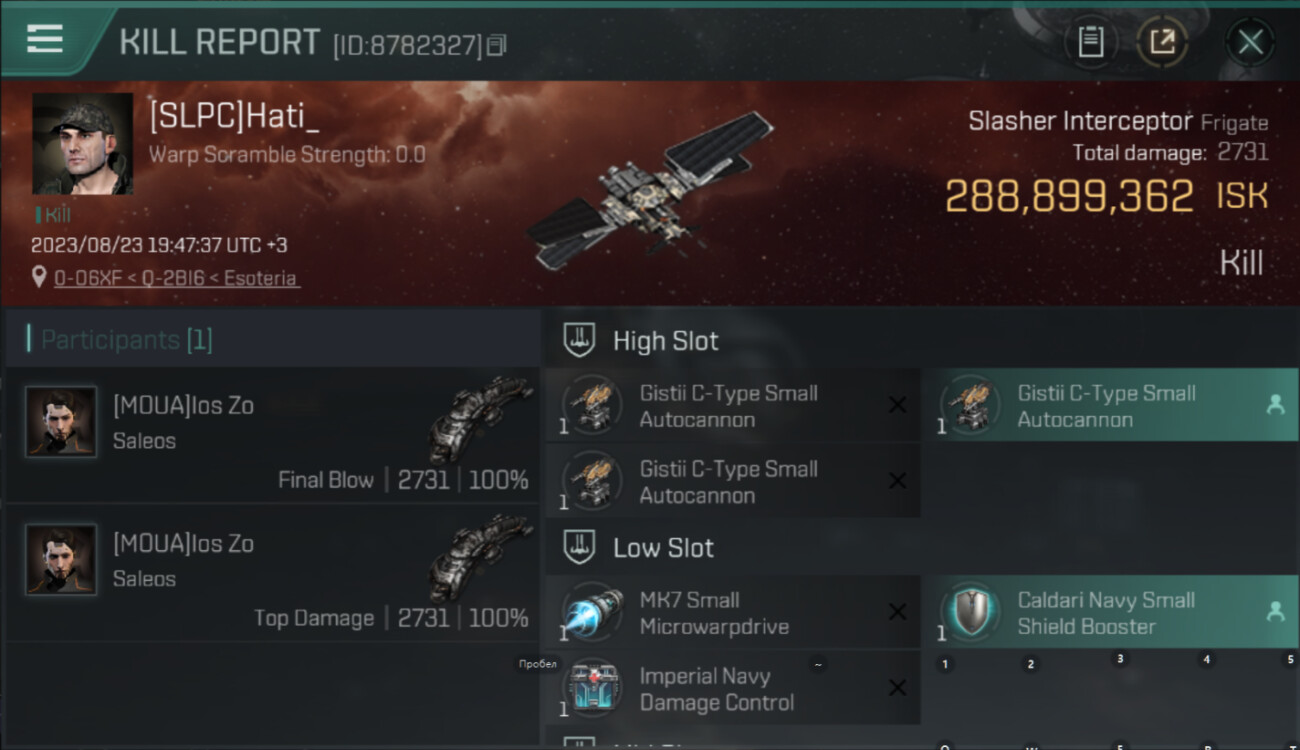This screenshot has width=1300, height=750.
Task: Click the X beside first Gistii Autocannon
Action: coord(897,405)
